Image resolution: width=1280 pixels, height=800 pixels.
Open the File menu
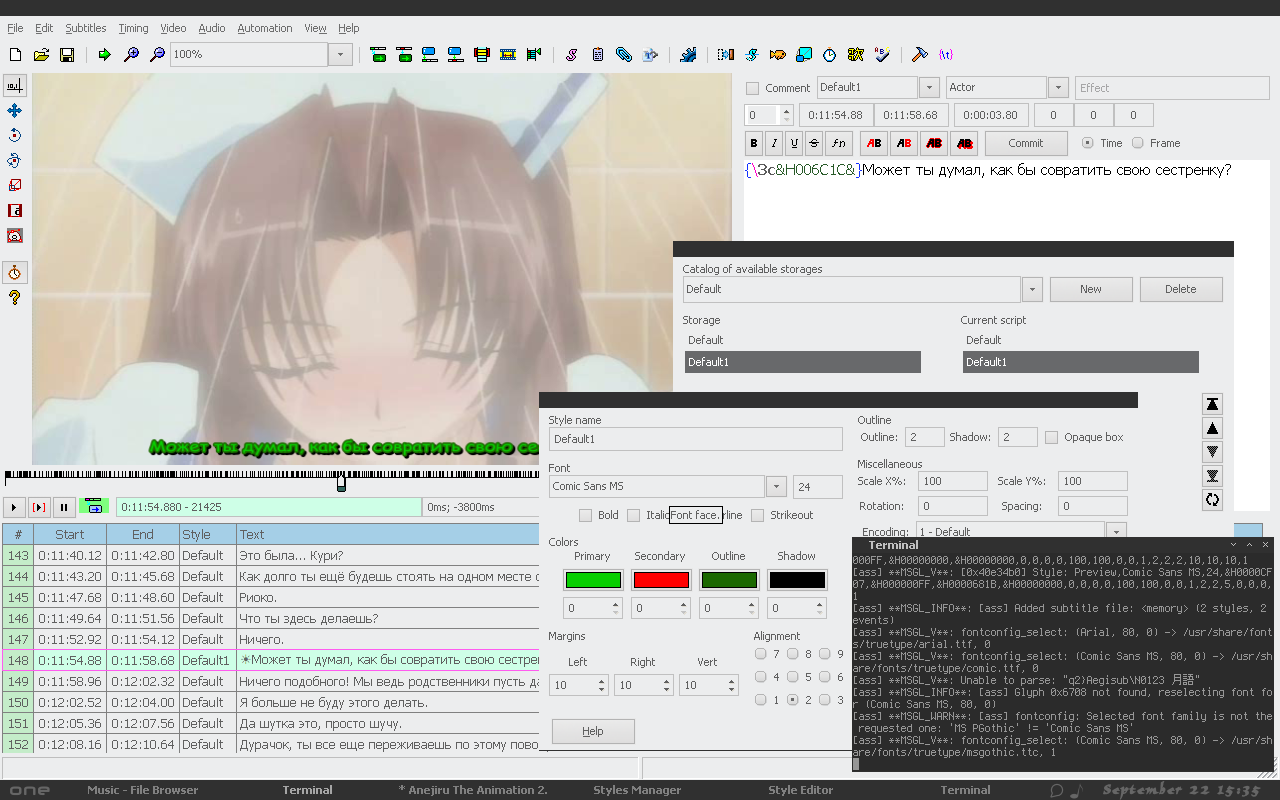[x=15, y=28]
